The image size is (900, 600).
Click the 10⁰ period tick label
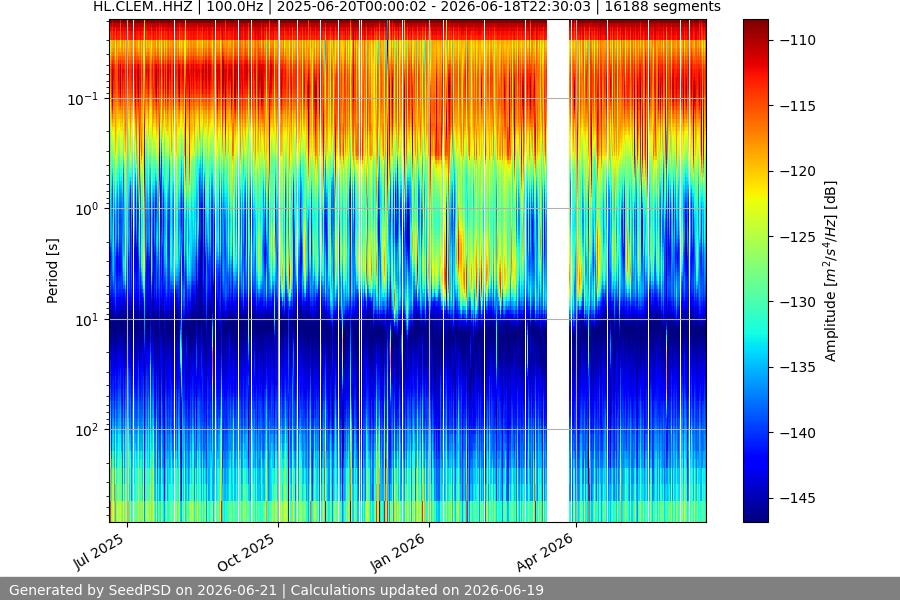click(x=87, y=209)
